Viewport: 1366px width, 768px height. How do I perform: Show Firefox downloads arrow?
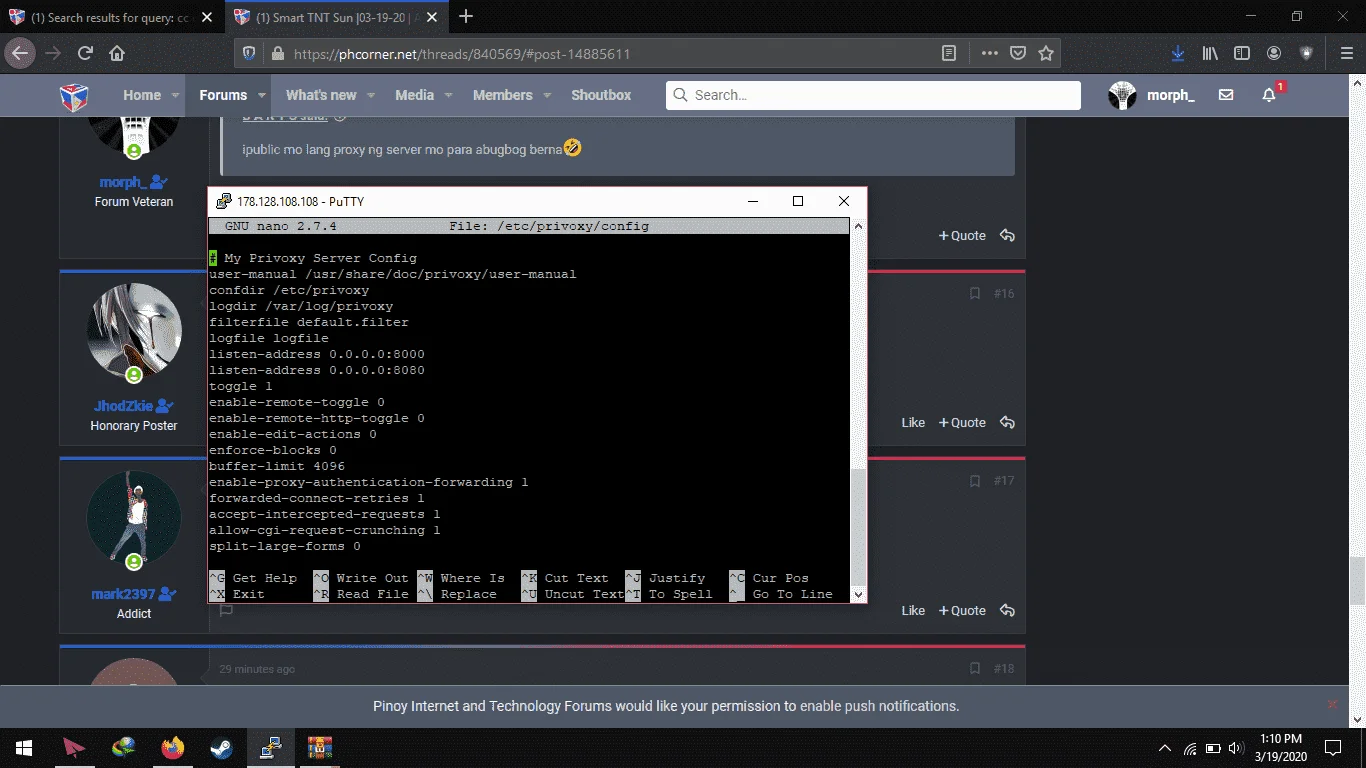pyautogui.click(x=1178, y=53)
